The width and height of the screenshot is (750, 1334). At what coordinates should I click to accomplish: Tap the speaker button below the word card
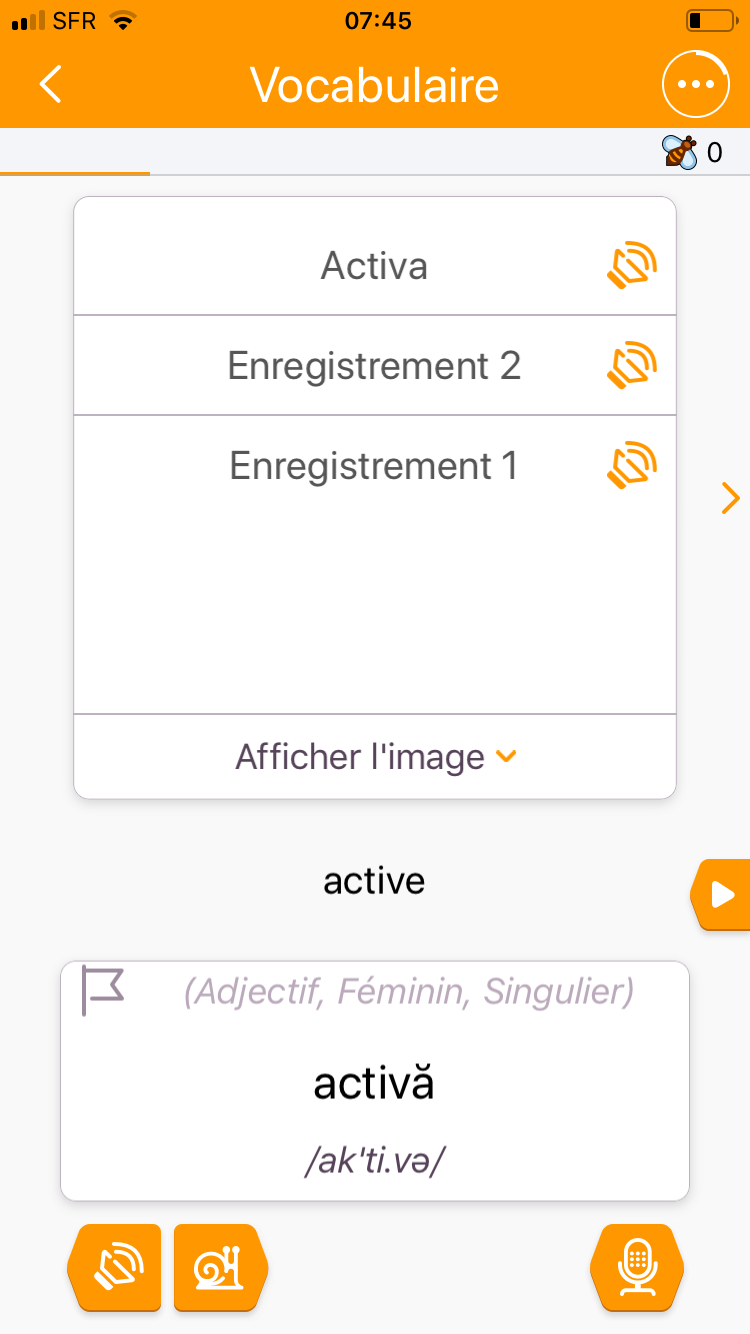coord(114,1267)
